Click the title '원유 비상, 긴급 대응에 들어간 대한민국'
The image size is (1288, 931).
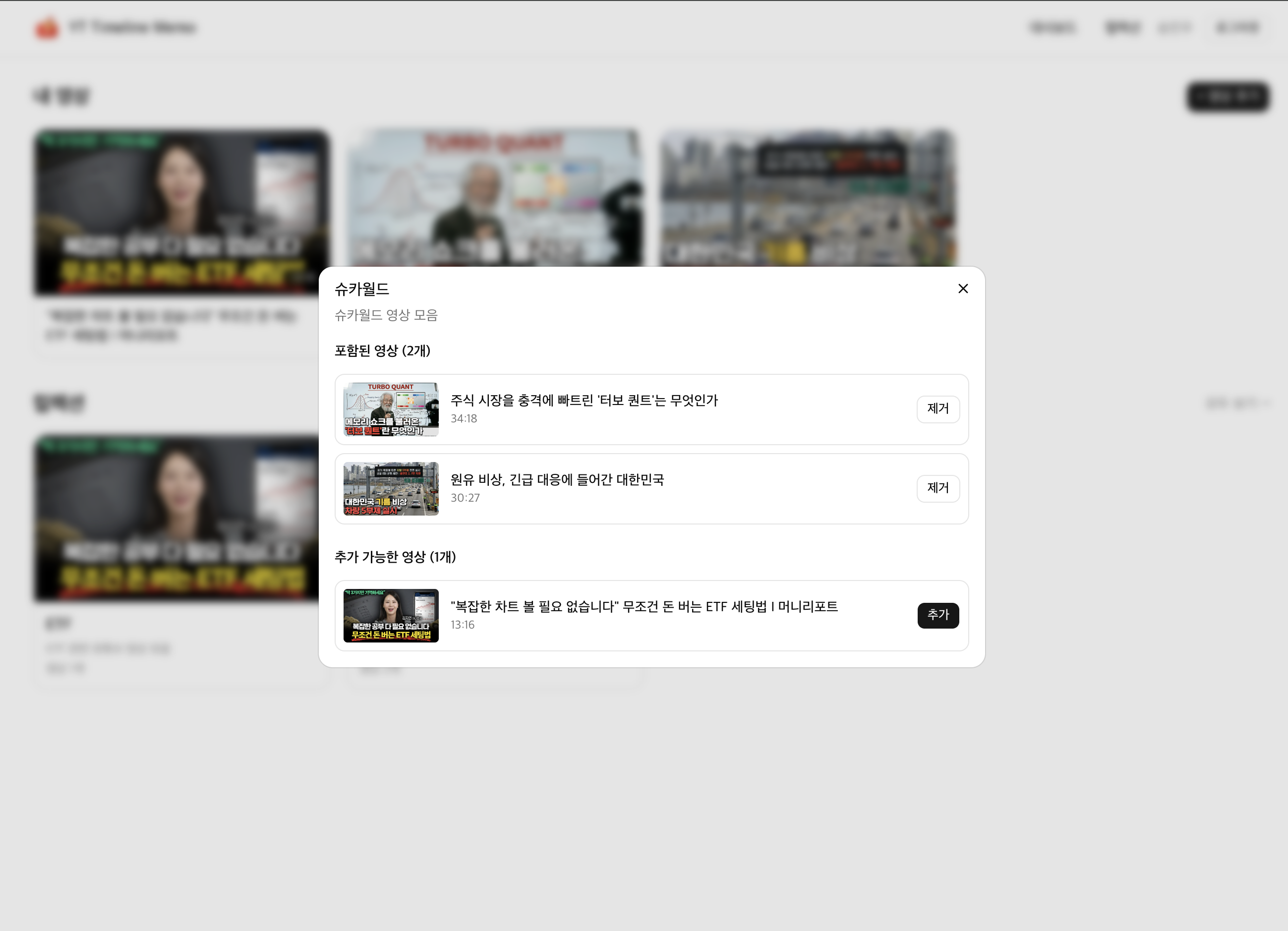point(559,480)
